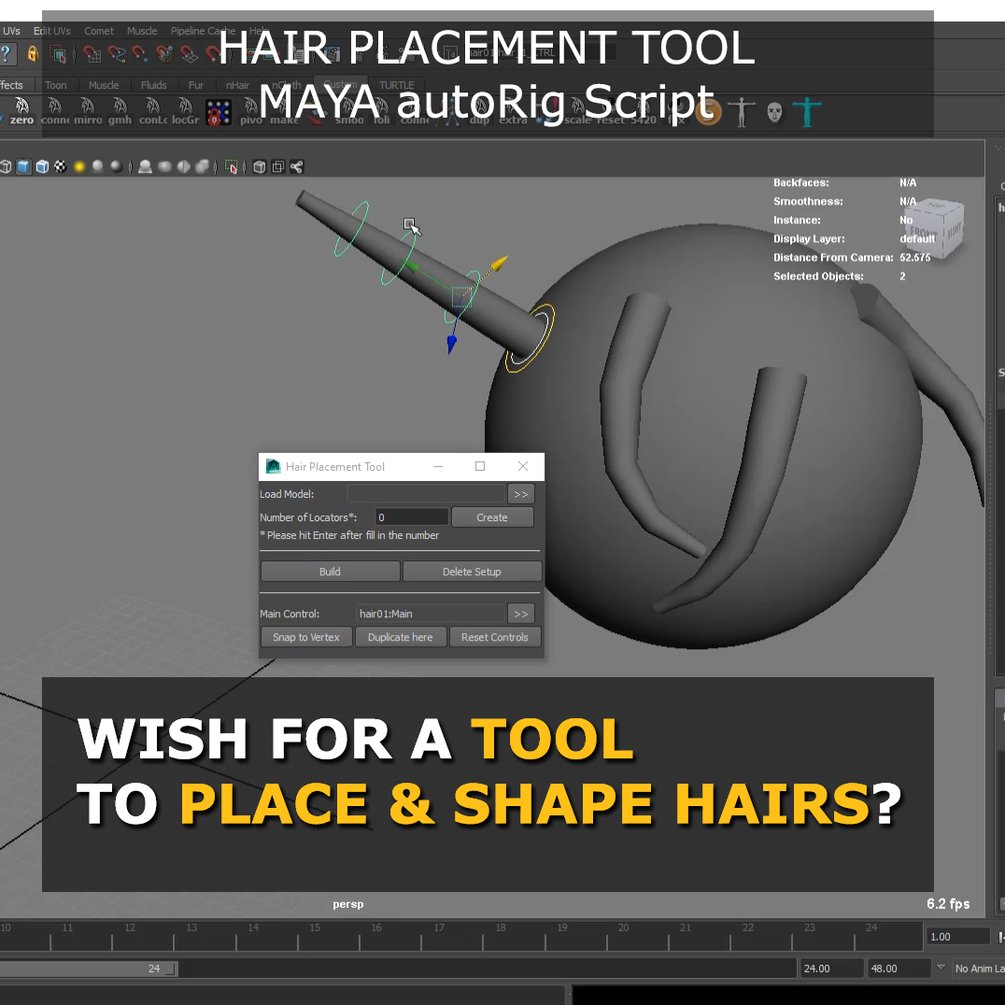The width and height of the screenshot is (1005, 1005).
Task: Run the zero shelf script
Action: (x=22, y=112)
